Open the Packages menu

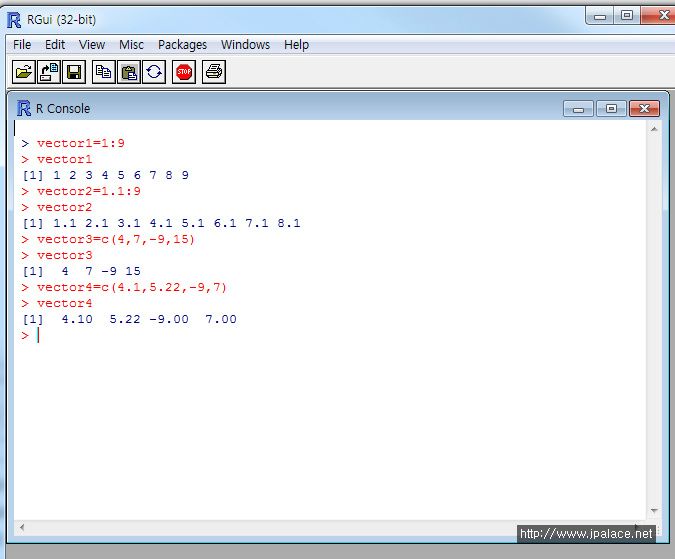click(x=182, y=45)
